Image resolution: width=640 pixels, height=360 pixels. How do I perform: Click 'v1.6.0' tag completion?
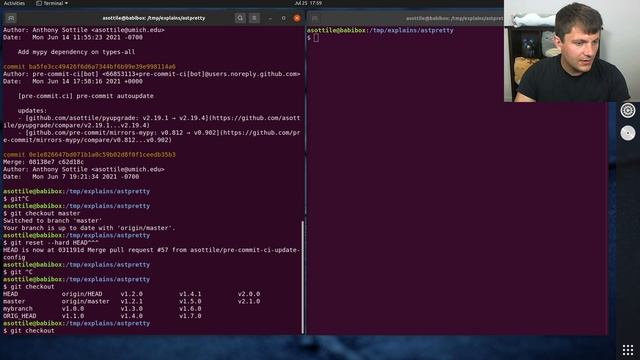[x=190, y=309]
